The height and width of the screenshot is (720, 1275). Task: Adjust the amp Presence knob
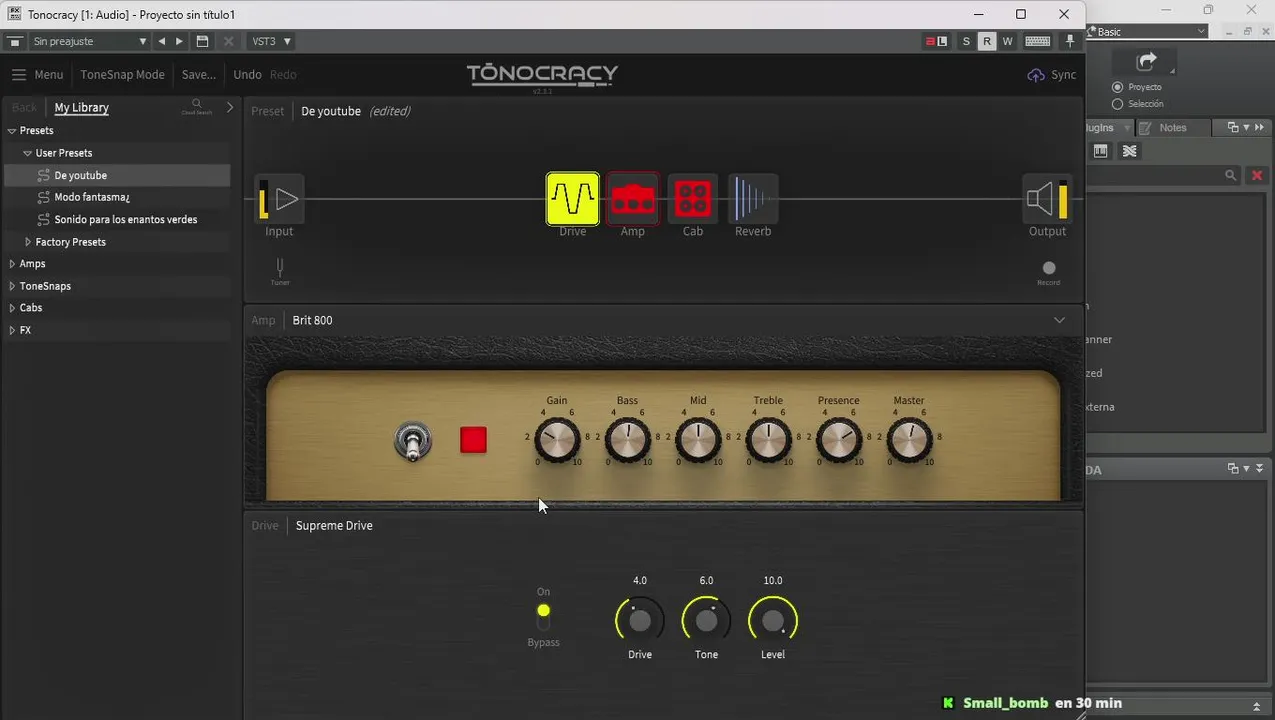pyautogui.click(x=838, y=439)
